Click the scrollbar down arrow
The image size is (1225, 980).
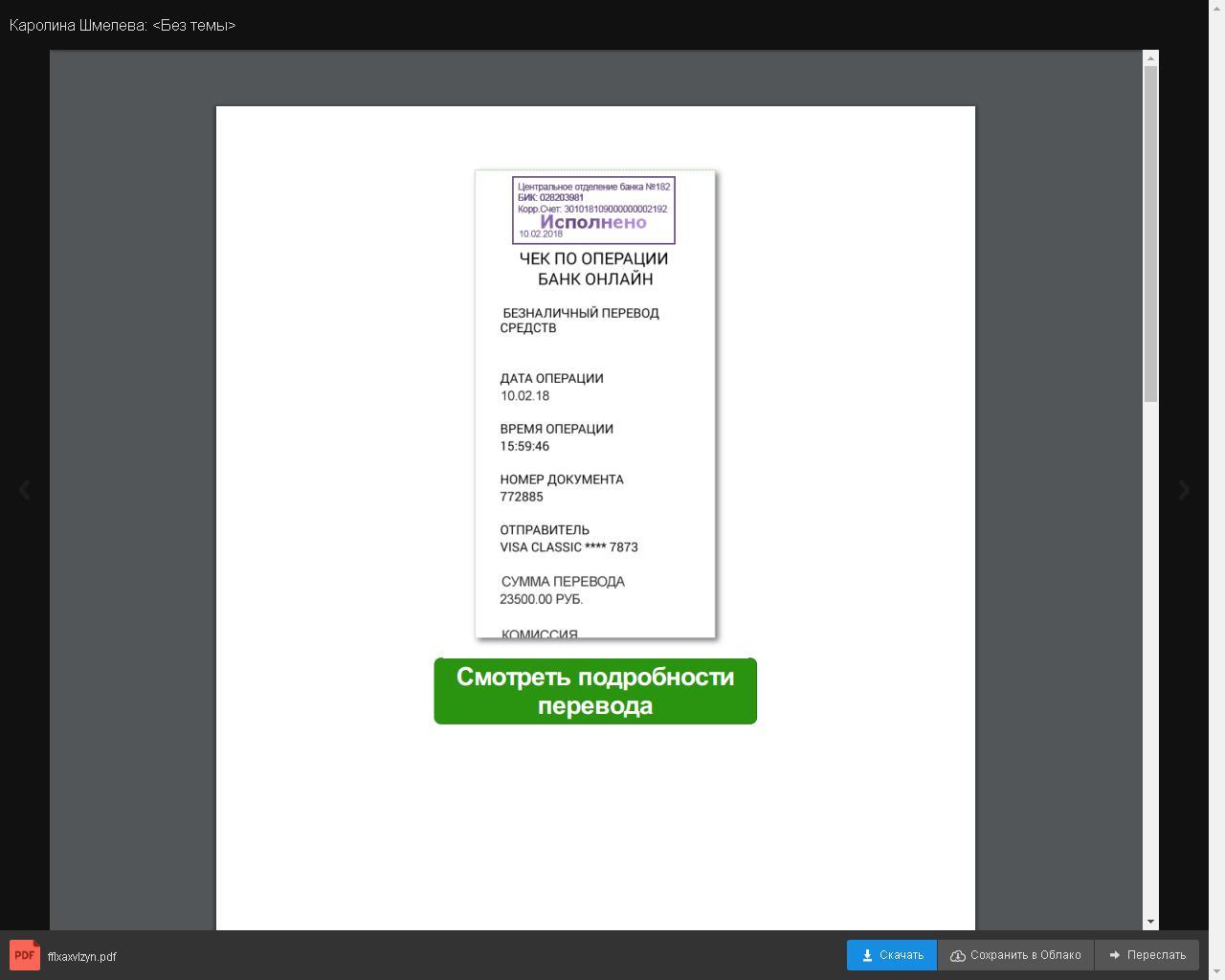click(1150, 922)
